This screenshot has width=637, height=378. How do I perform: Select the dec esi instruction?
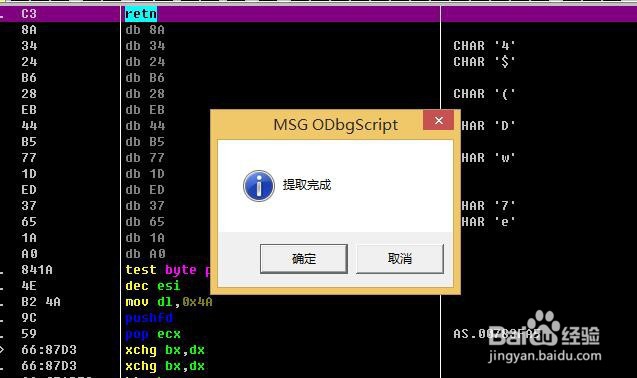tap(153, 286)
